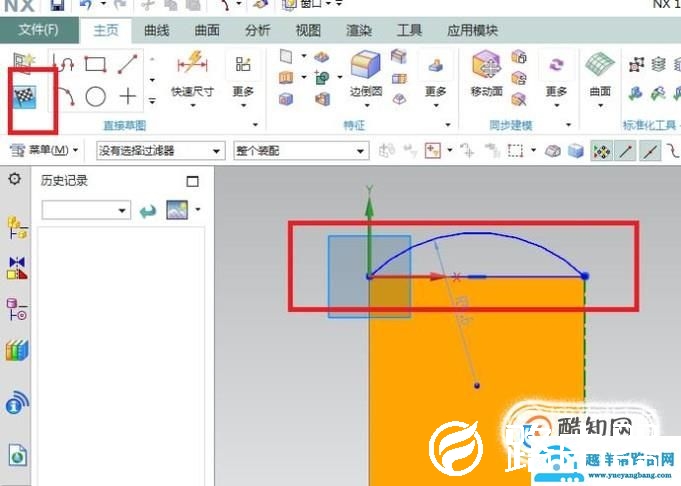Open the Part Navigator sidebar icon
This screenshot has height=486, width=681.
coord(17,309)
